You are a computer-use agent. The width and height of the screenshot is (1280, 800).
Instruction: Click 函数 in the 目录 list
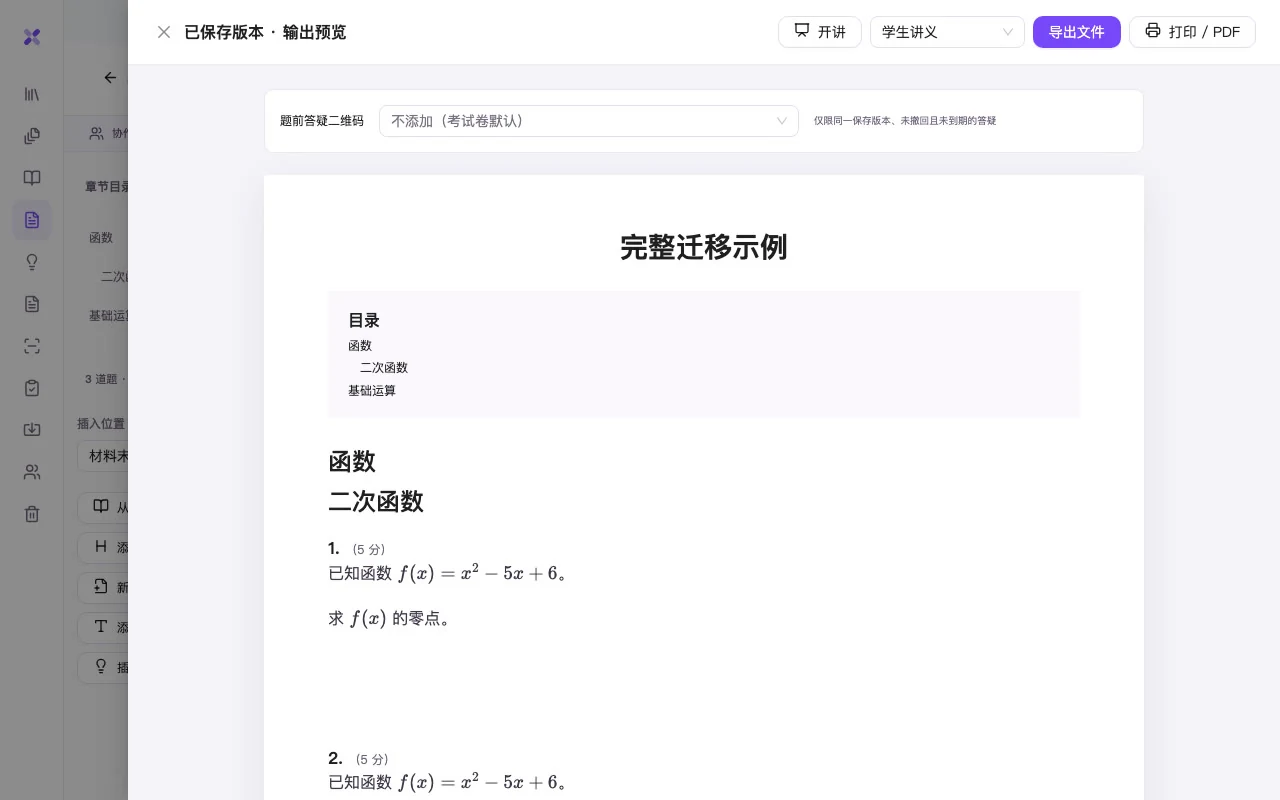click(360, 346)
